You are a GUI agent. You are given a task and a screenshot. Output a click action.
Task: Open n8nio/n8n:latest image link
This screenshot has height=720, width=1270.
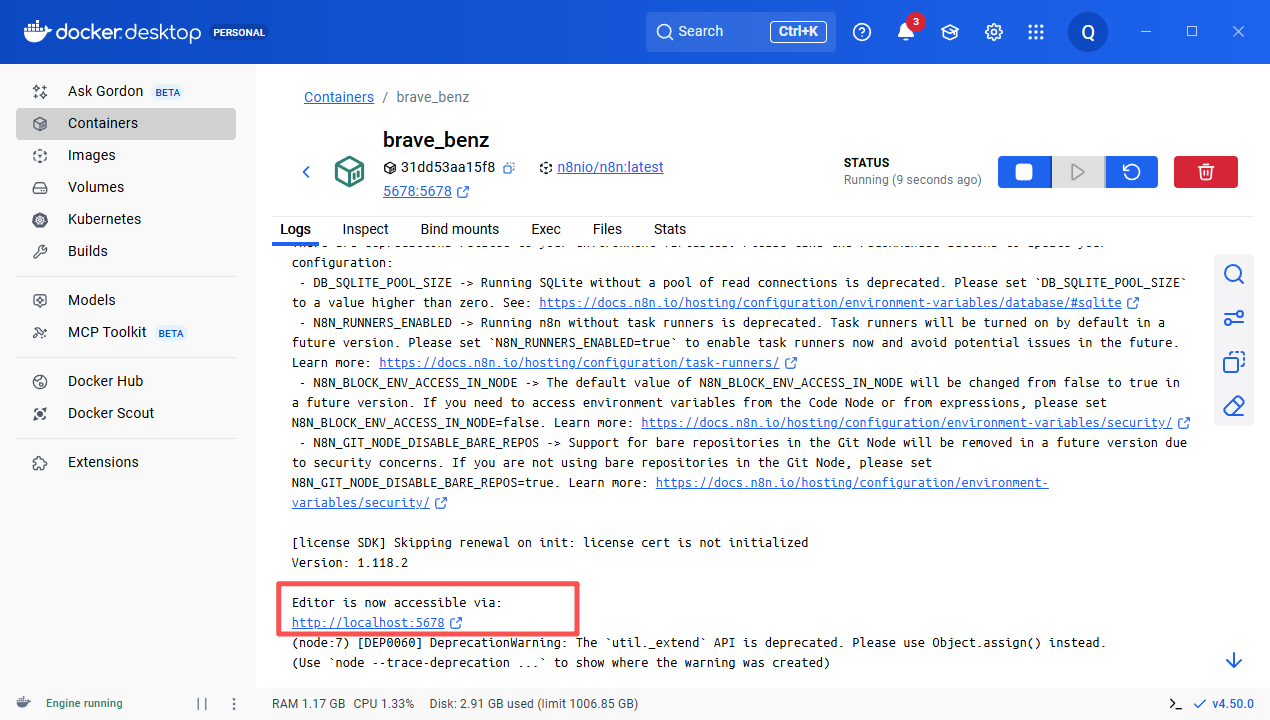(610, 167)
